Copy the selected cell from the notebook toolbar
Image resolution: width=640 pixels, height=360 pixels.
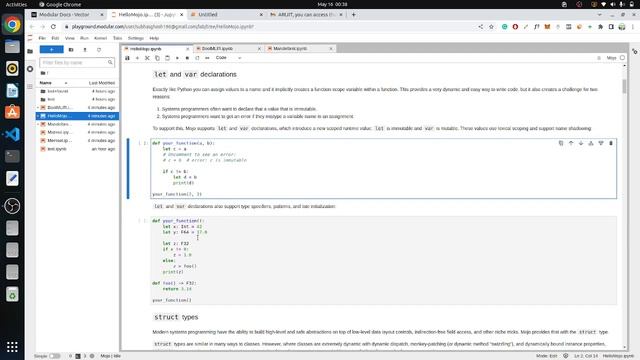pyautogui.click(x=157, y=58)
